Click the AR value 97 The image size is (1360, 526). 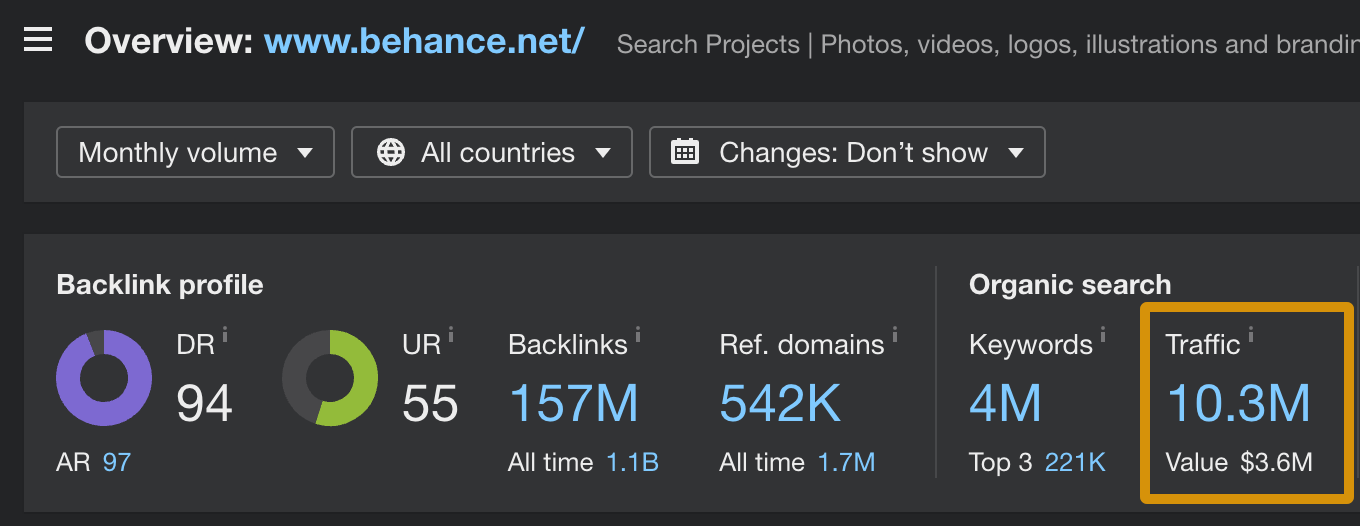pyautogui.click(x=117, y=462)
